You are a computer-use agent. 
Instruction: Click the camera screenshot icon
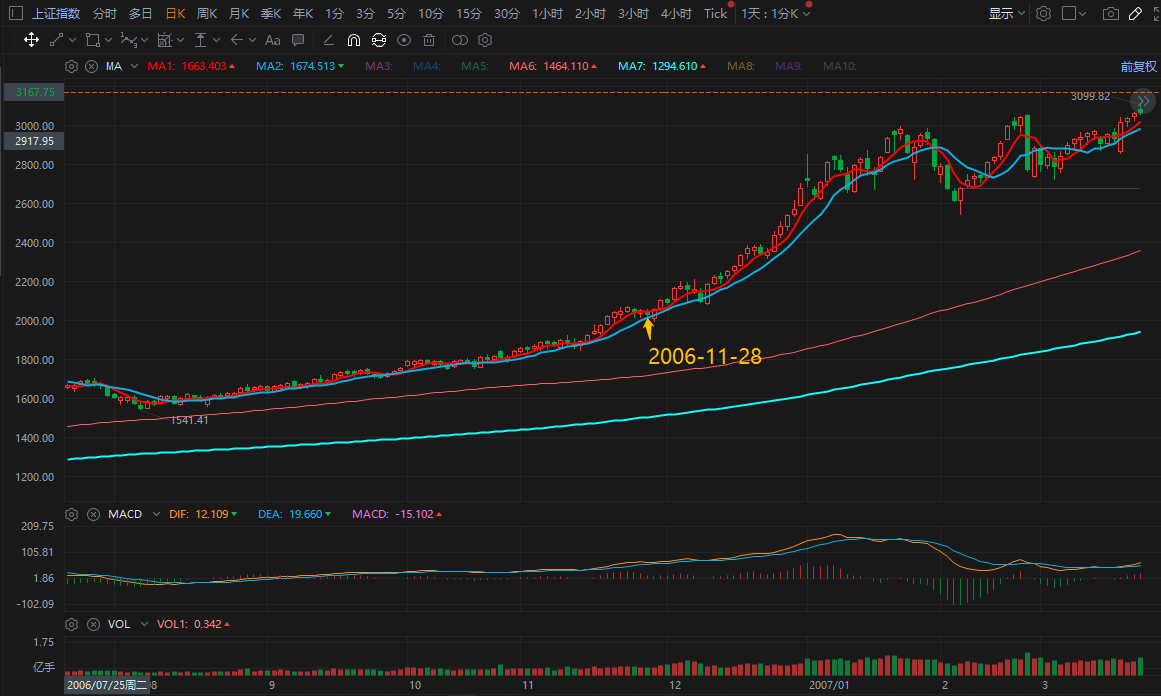(1110, 14)
